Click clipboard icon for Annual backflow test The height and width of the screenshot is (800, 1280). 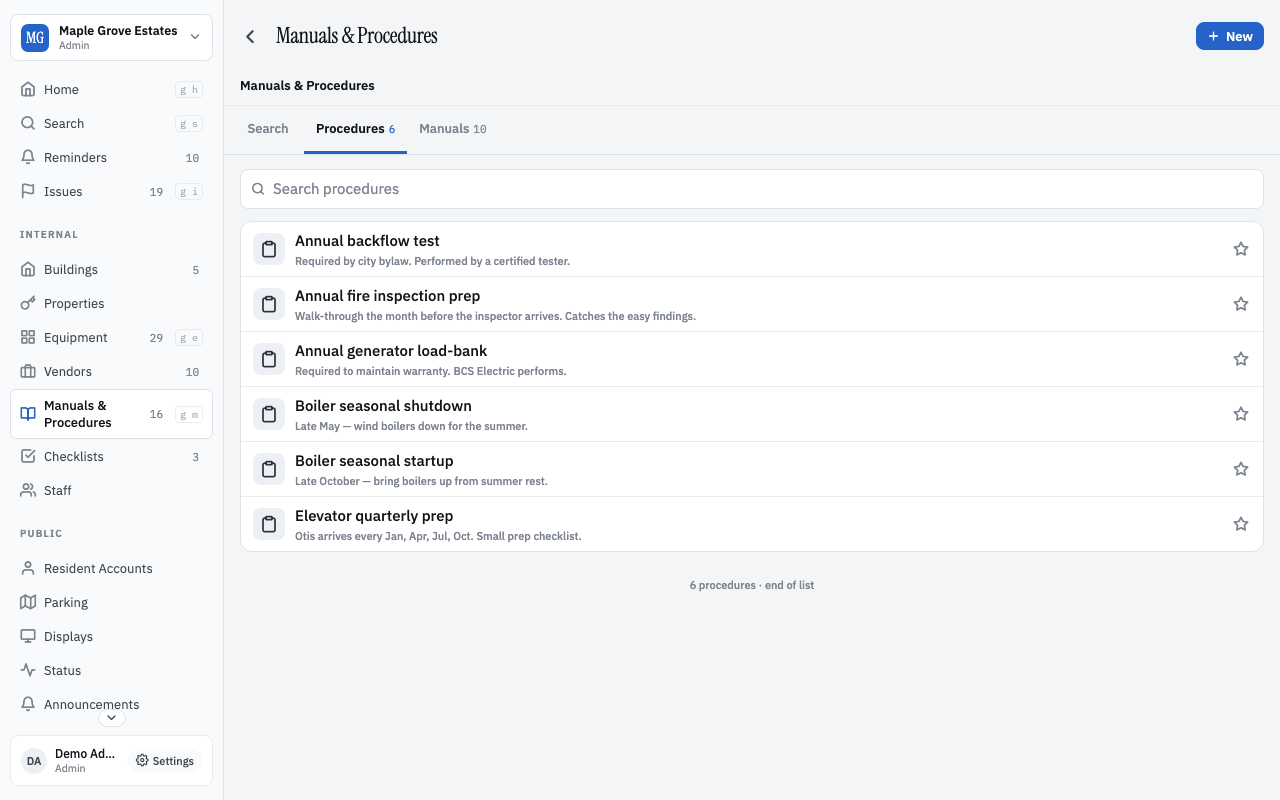[269, 249]
